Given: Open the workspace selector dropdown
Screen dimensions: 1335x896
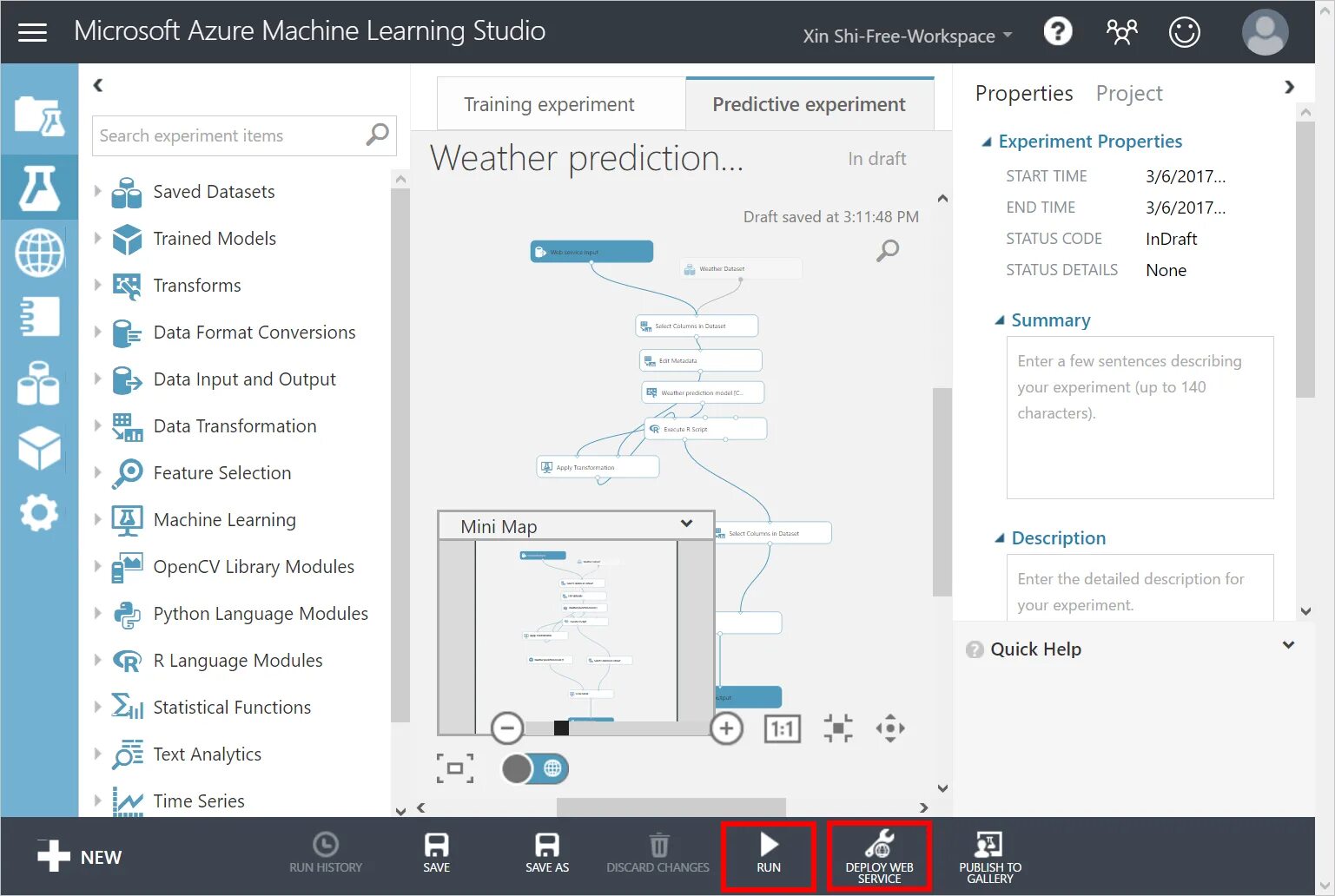Looking at the screenshot, I should pos(907,36).
